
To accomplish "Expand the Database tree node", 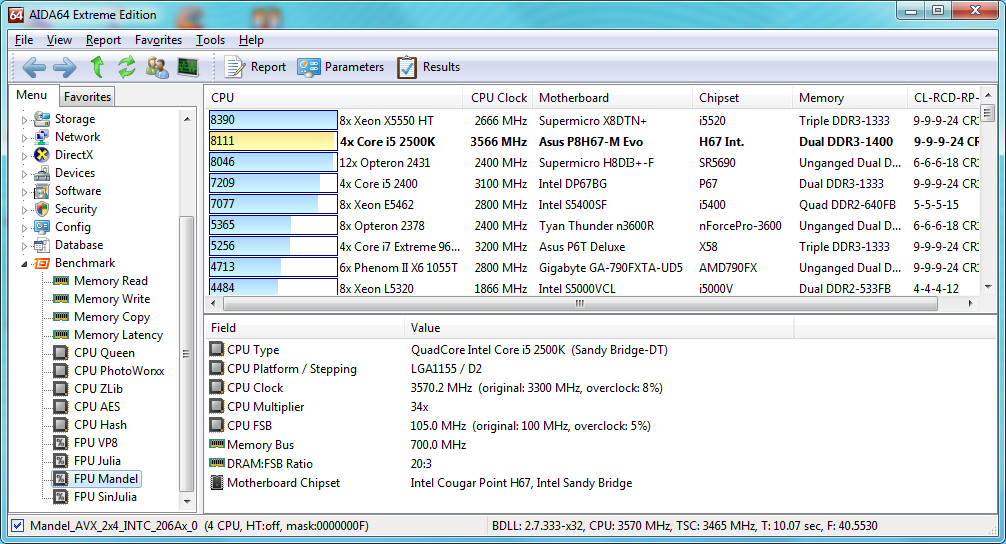I will 24,246.
